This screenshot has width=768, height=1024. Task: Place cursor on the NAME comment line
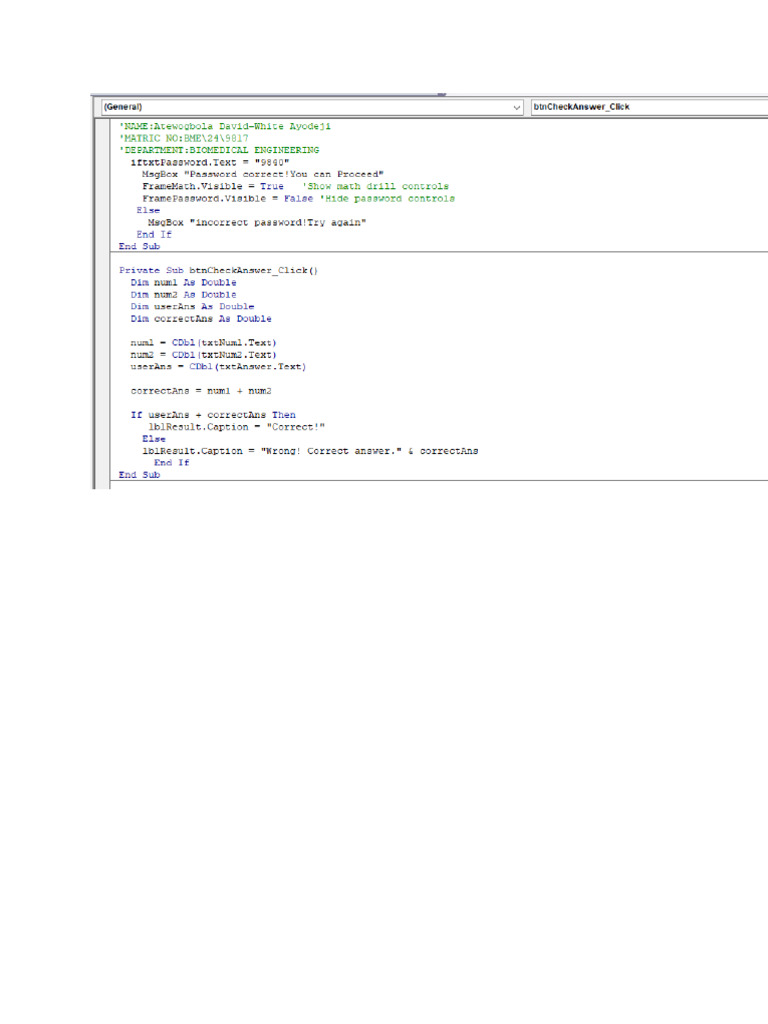225,126
